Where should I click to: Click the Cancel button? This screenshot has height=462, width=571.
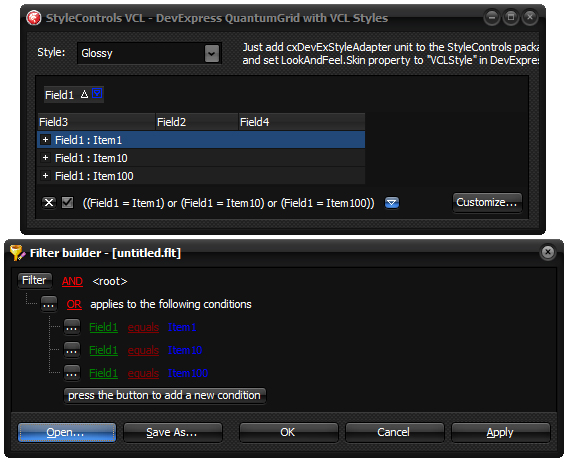[394, 433]
